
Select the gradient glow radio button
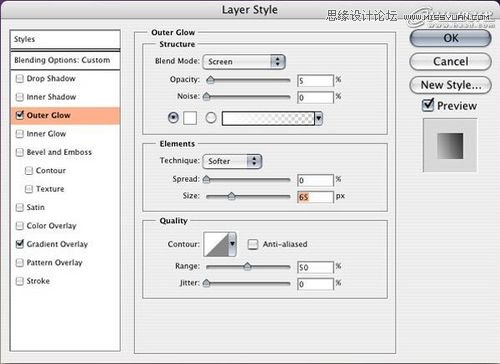point(211,118)
